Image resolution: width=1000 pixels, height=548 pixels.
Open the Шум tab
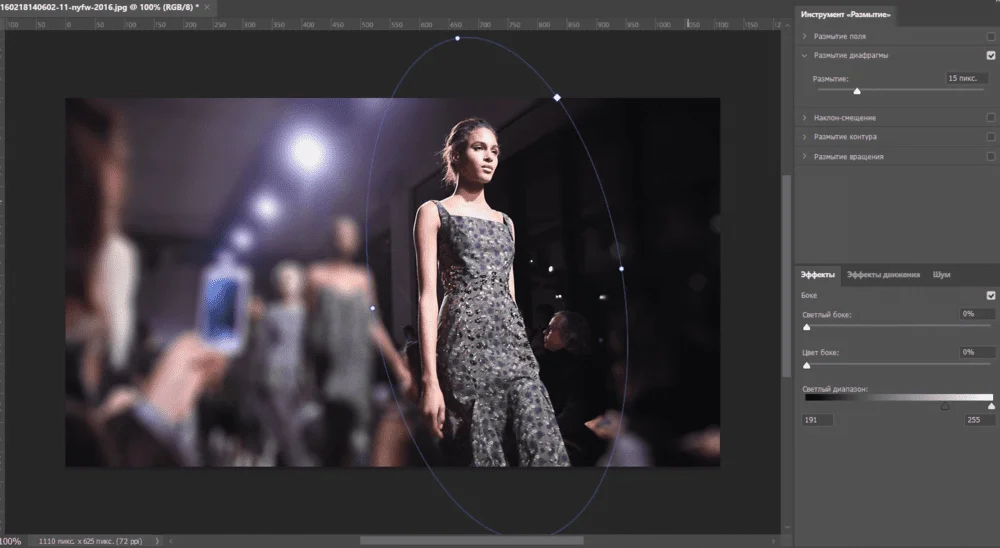pos(941,274)
